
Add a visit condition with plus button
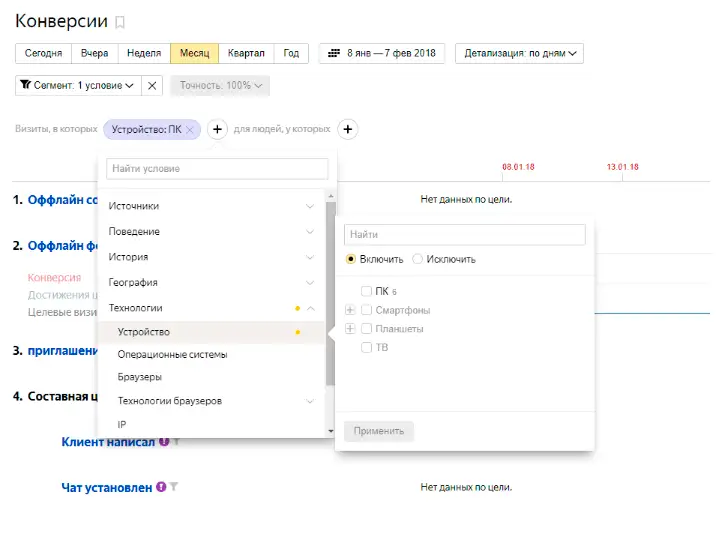[x=217, y=129]
